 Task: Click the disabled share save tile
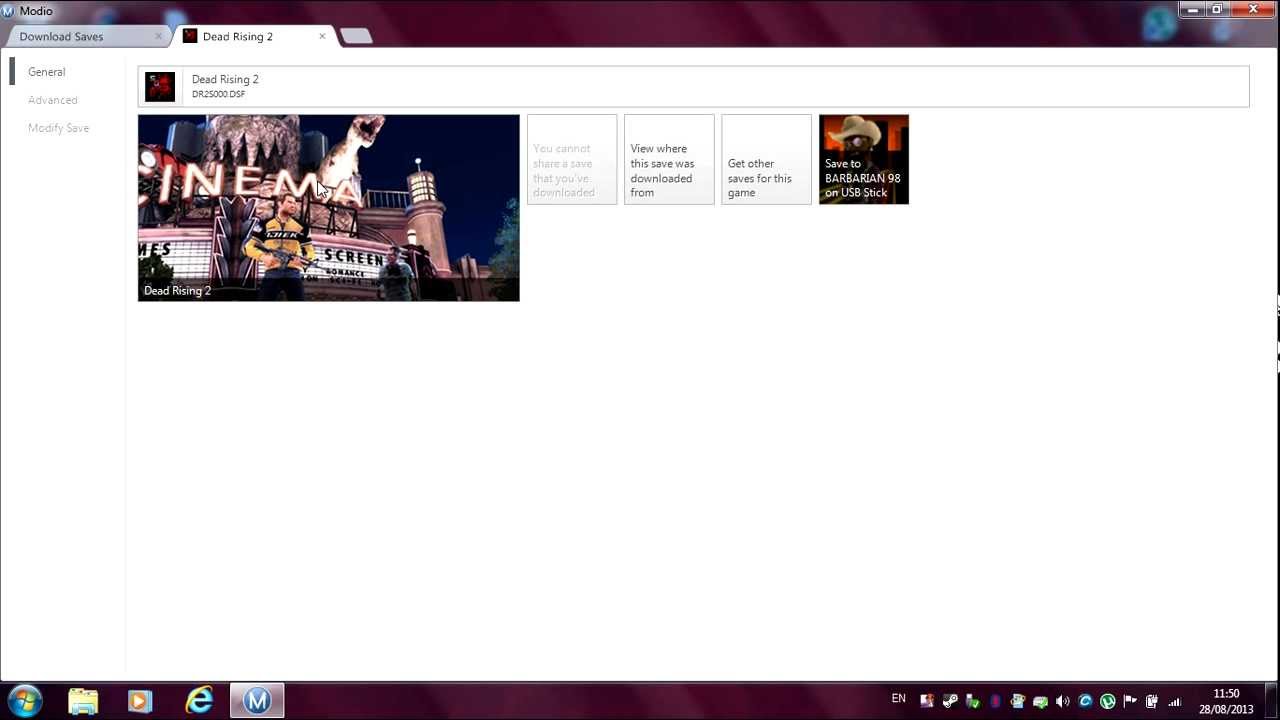point(572,160)
